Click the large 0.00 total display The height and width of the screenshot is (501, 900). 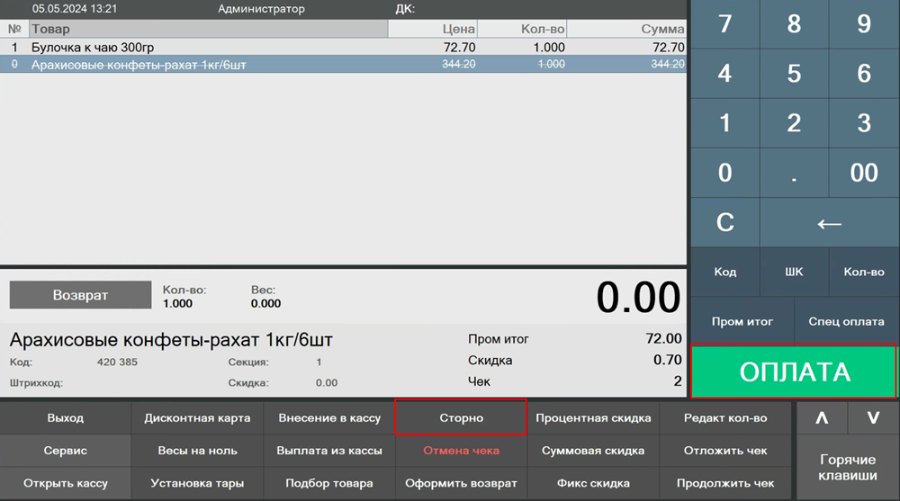tap(638, 297)
